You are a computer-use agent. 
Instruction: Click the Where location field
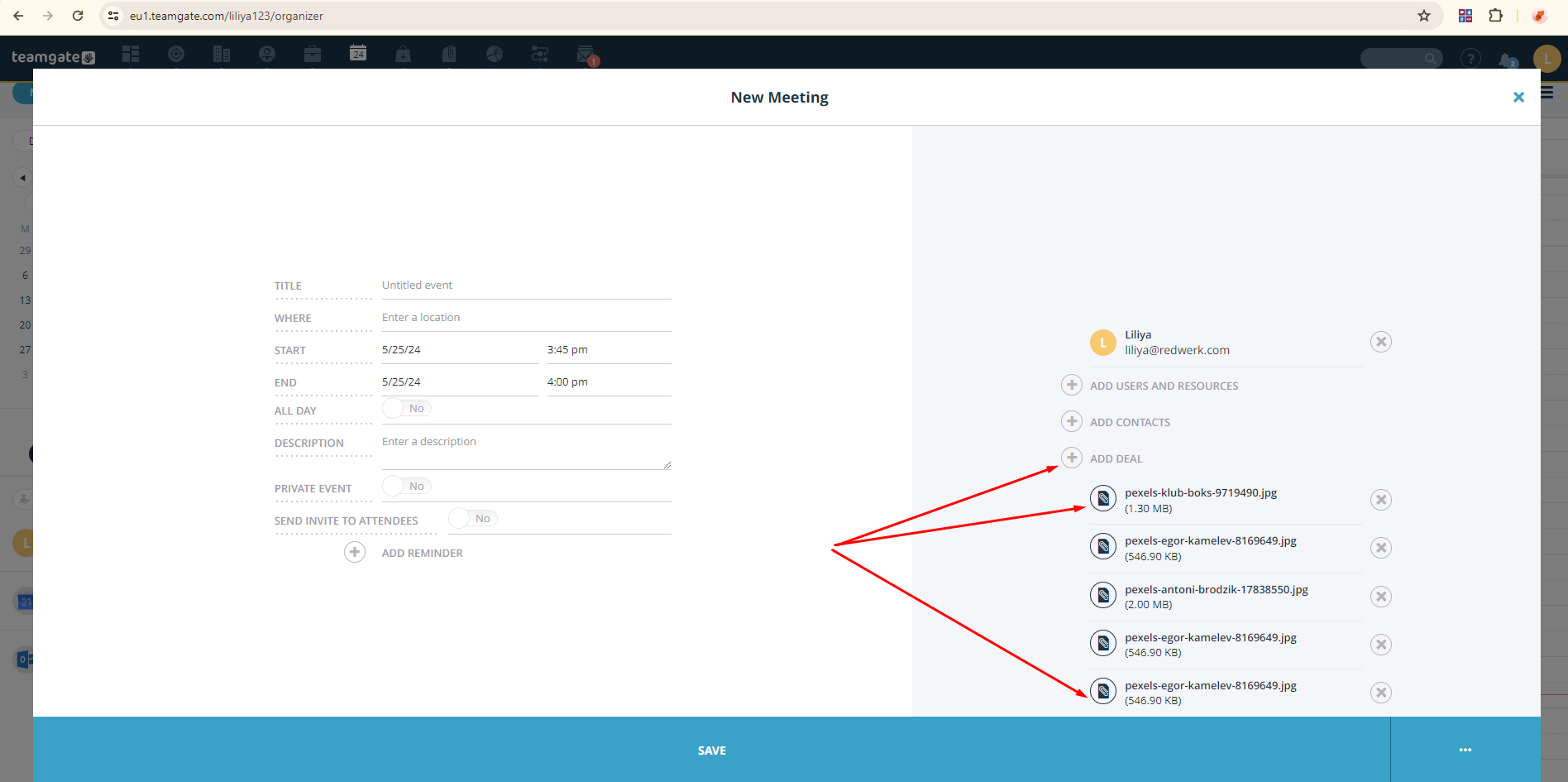coord(526,318)
